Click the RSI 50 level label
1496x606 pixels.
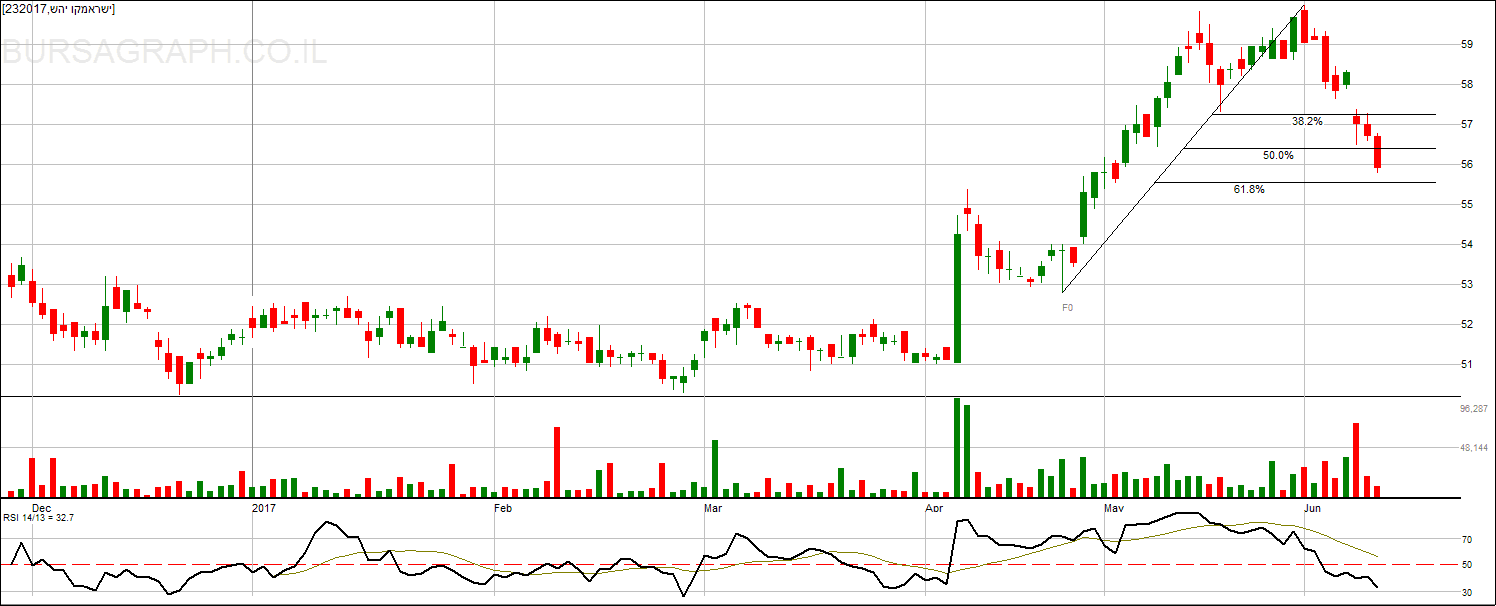tap(1466, 566)
